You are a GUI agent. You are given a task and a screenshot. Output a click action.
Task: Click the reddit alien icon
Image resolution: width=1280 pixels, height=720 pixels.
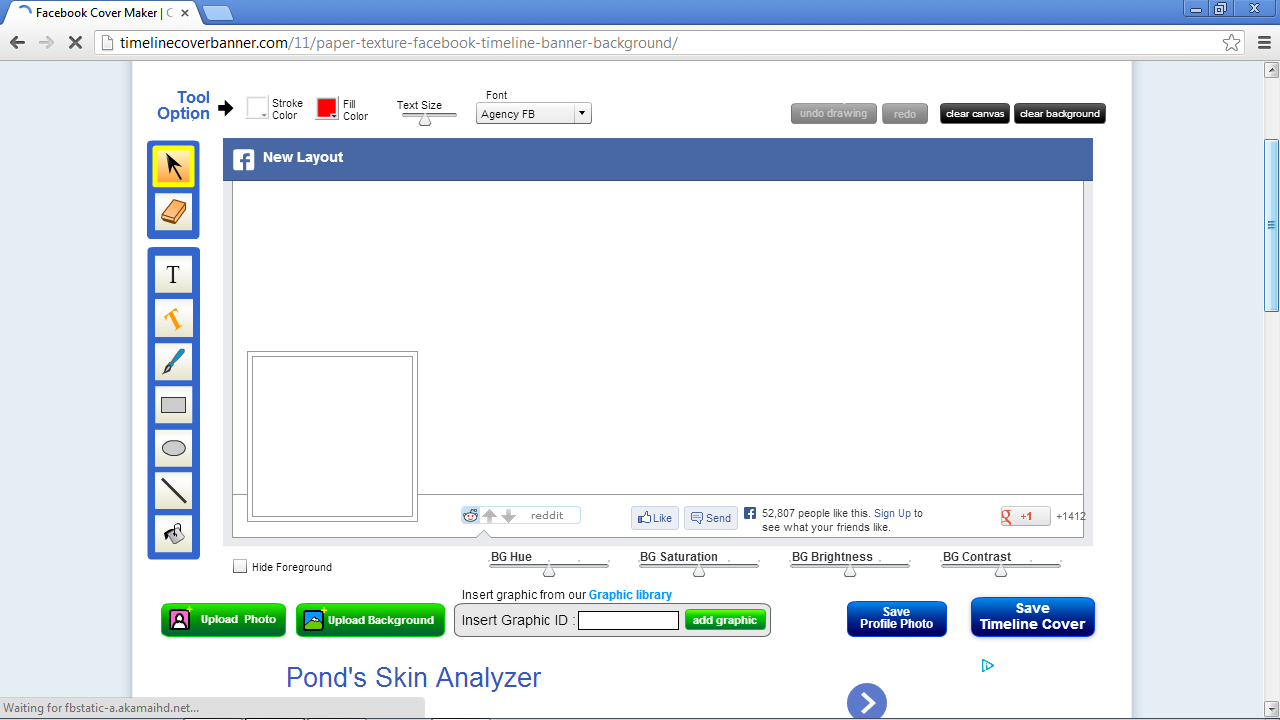(470, 516)
